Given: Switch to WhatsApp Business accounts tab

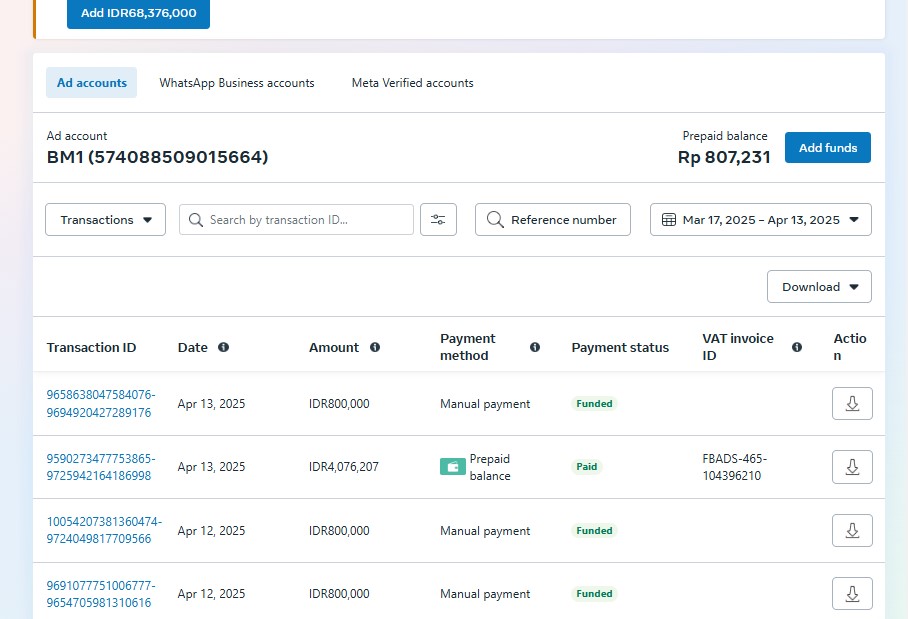Looking at the screenshot, I should pyautogui.click(x=237, y=83).
